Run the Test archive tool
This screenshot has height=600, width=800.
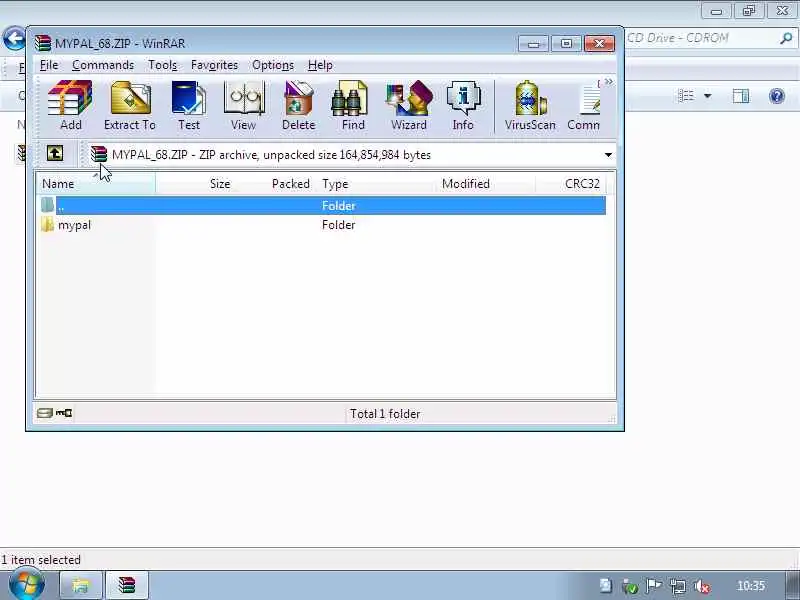click(x=189, y=105)
